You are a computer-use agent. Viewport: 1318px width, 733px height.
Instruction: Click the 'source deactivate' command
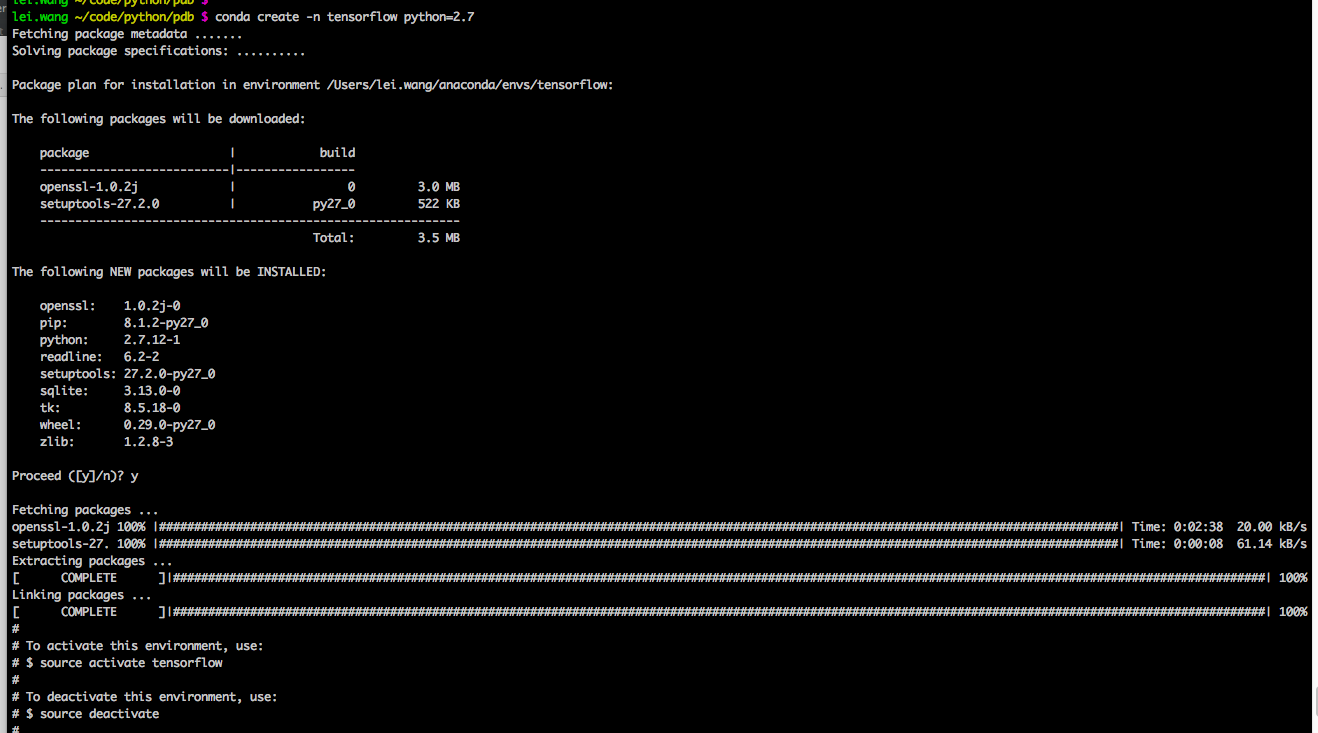click(99, 714)
